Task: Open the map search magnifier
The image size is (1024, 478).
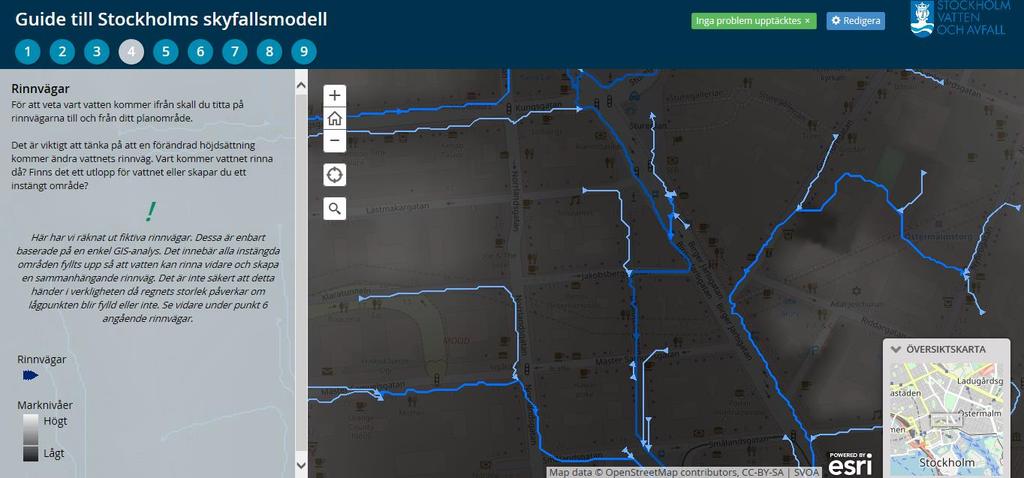Action: [334, 208]
